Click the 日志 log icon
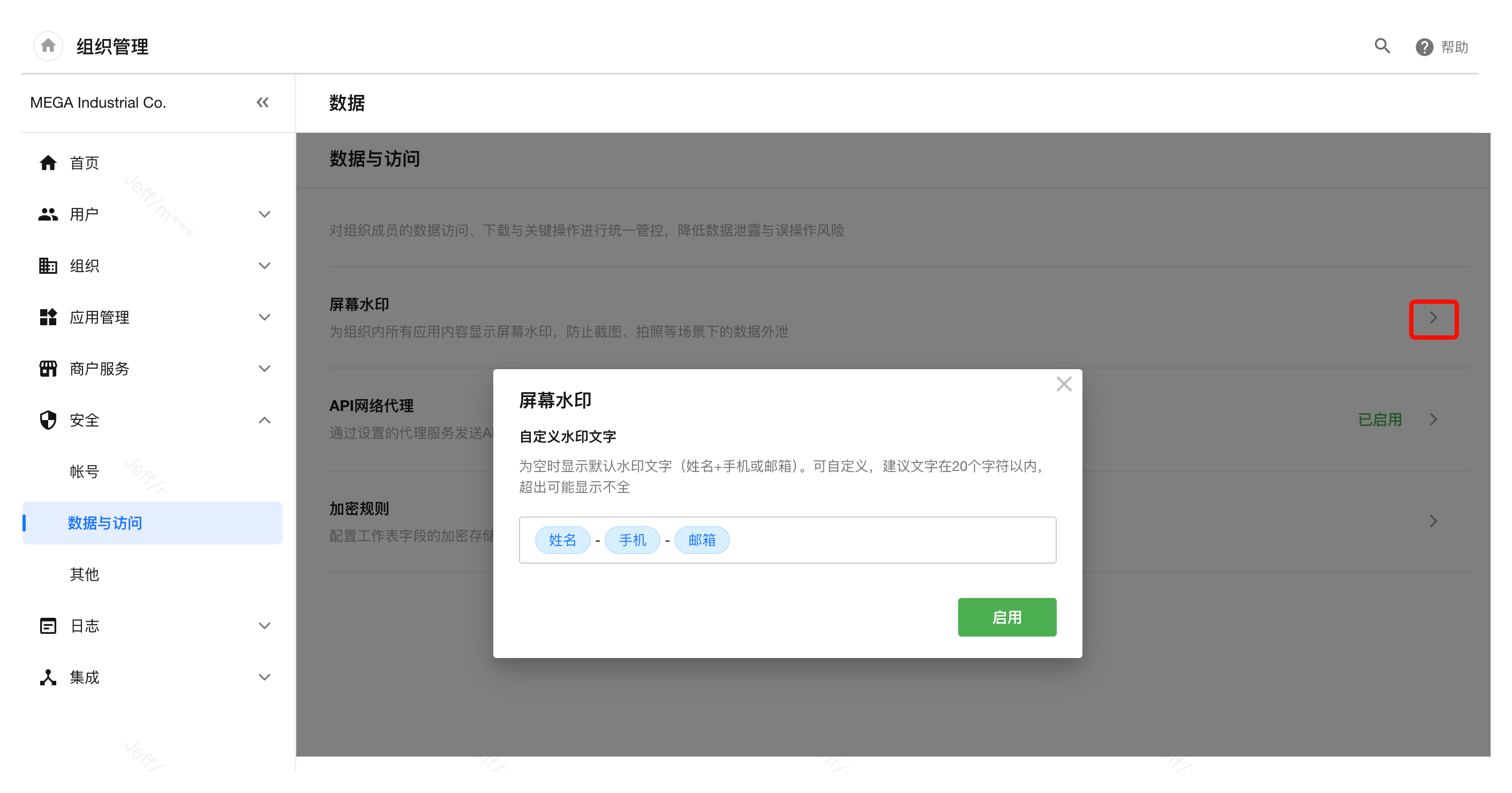The width and height of the screenshot is (1512, 793). coord(48,626)
